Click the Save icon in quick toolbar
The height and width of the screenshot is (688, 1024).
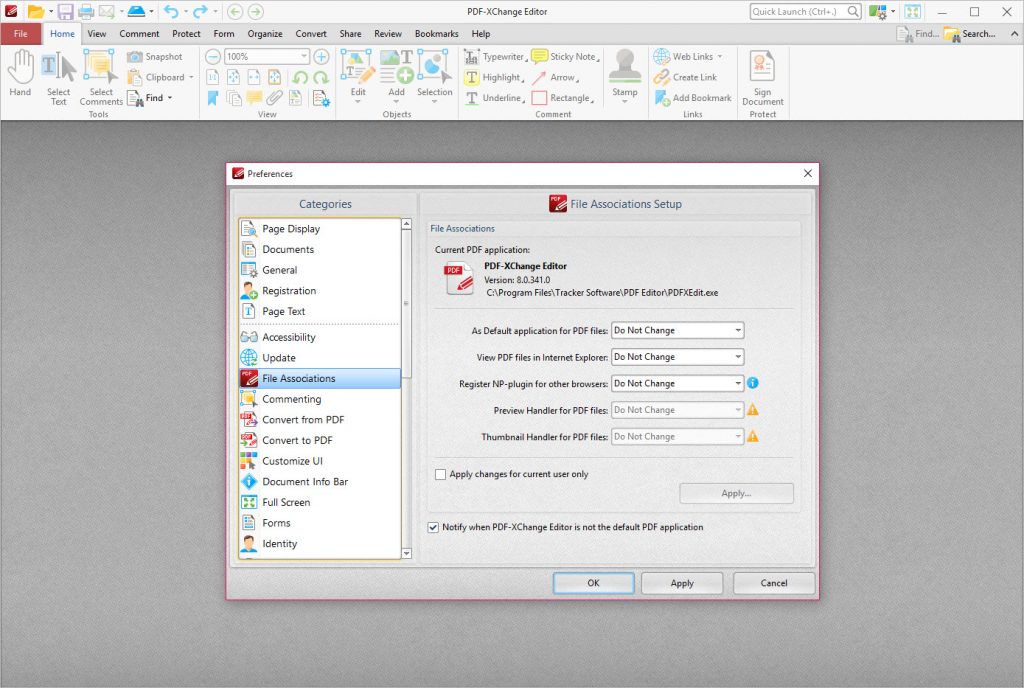tap(65, 11)
